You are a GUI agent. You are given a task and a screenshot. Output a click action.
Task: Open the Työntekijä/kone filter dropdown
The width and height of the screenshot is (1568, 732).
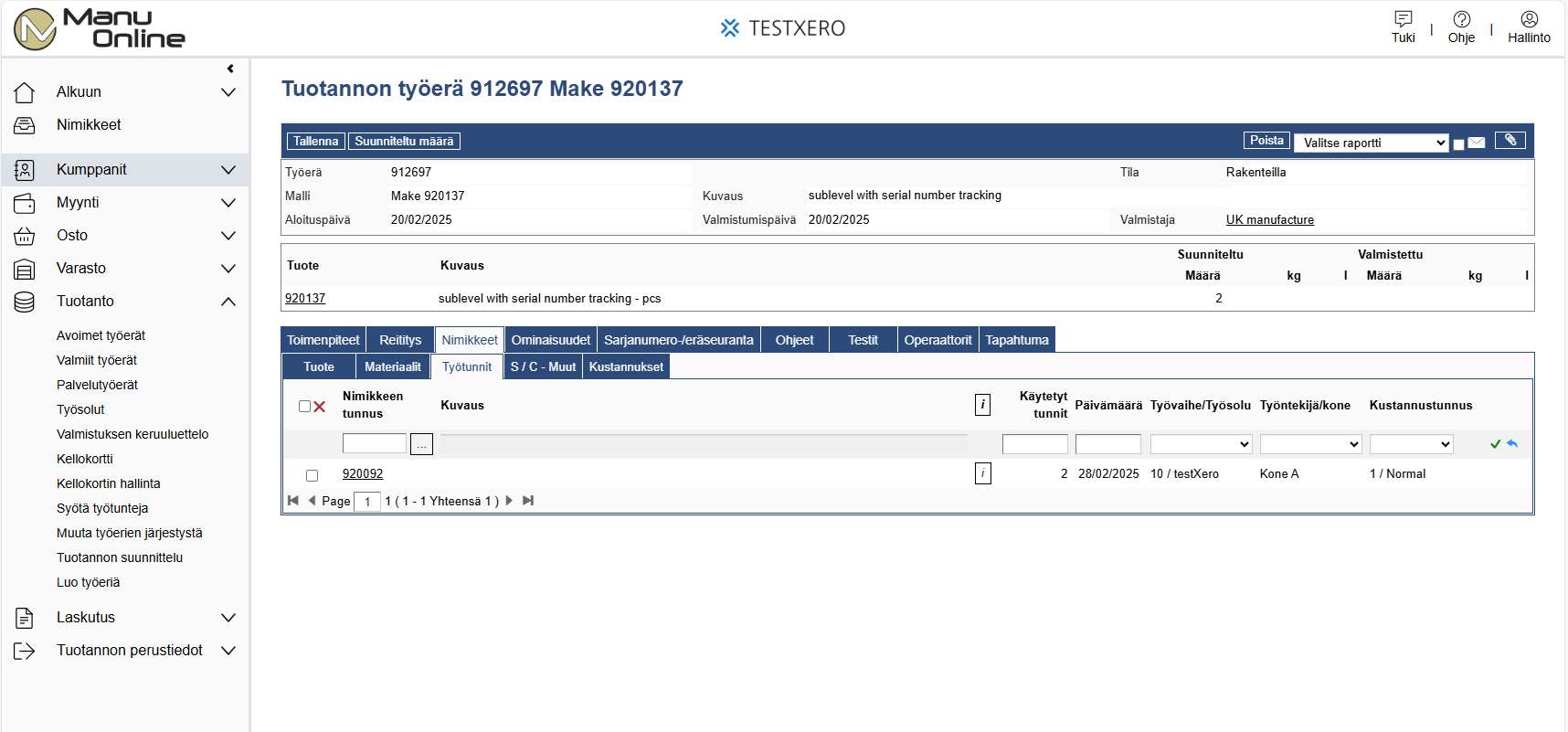coord(1310,444)
